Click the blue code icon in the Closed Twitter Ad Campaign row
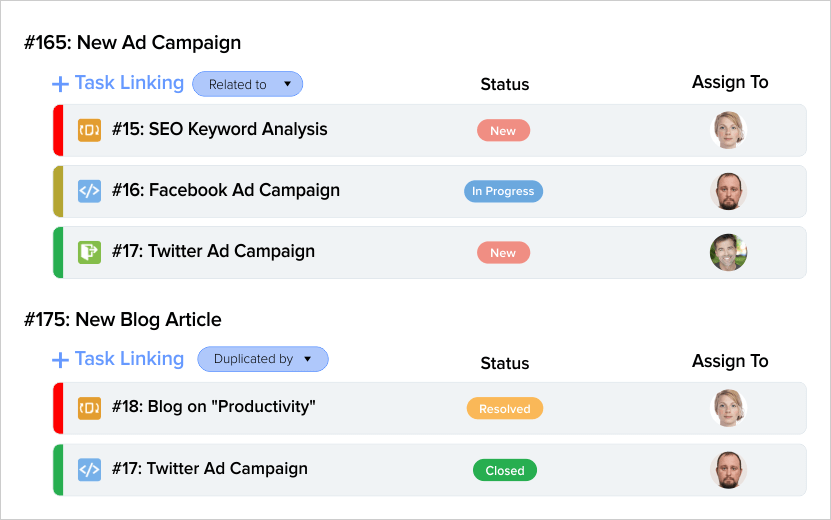This screenshot has height=520, width=831. (89, 469)
